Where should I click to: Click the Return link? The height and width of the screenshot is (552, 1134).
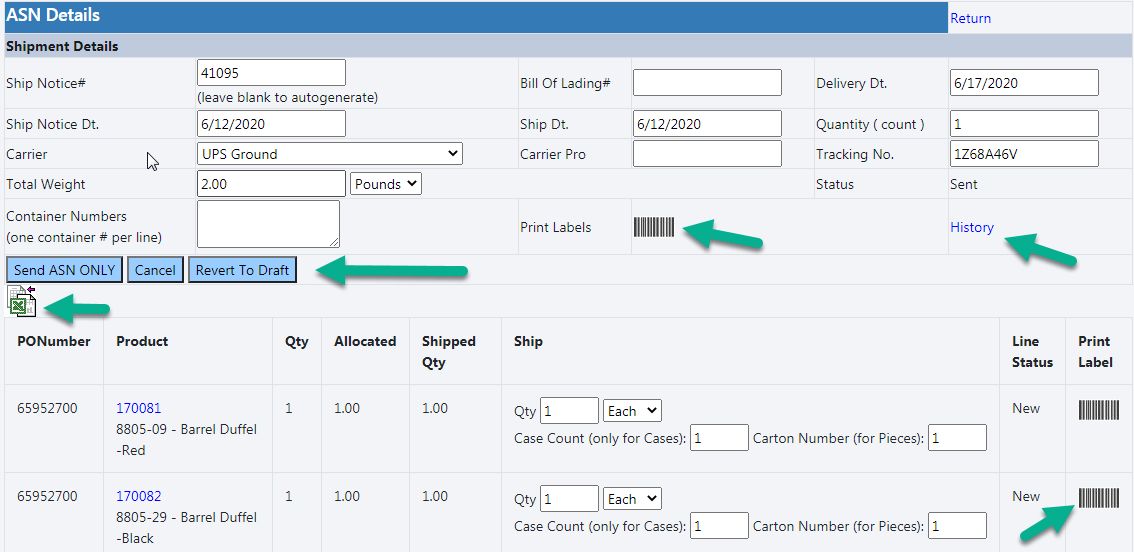tap(970, 18)
